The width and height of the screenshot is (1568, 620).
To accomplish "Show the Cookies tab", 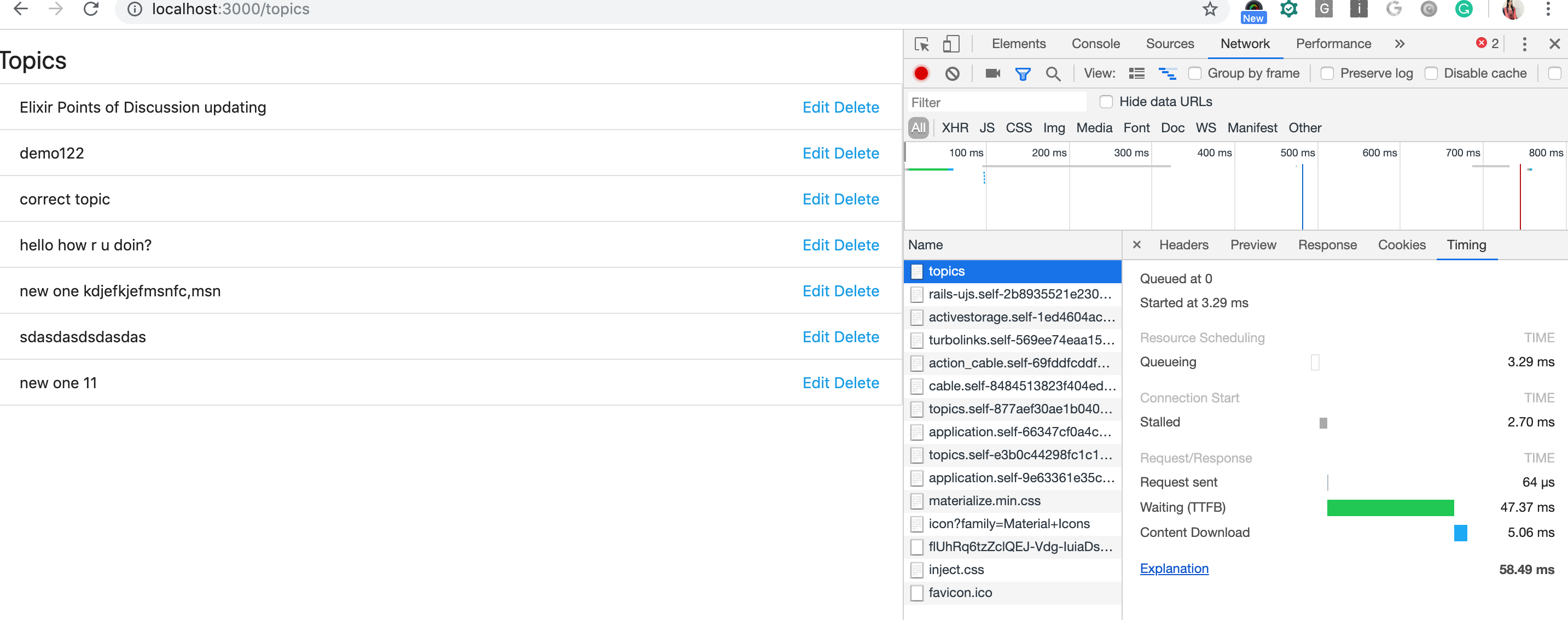I will tap(1401, 244).
